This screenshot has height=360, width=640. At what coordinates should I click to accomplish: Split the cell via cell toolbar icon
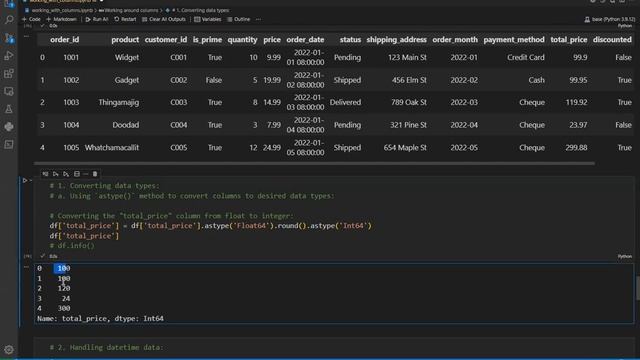[77, 174]
